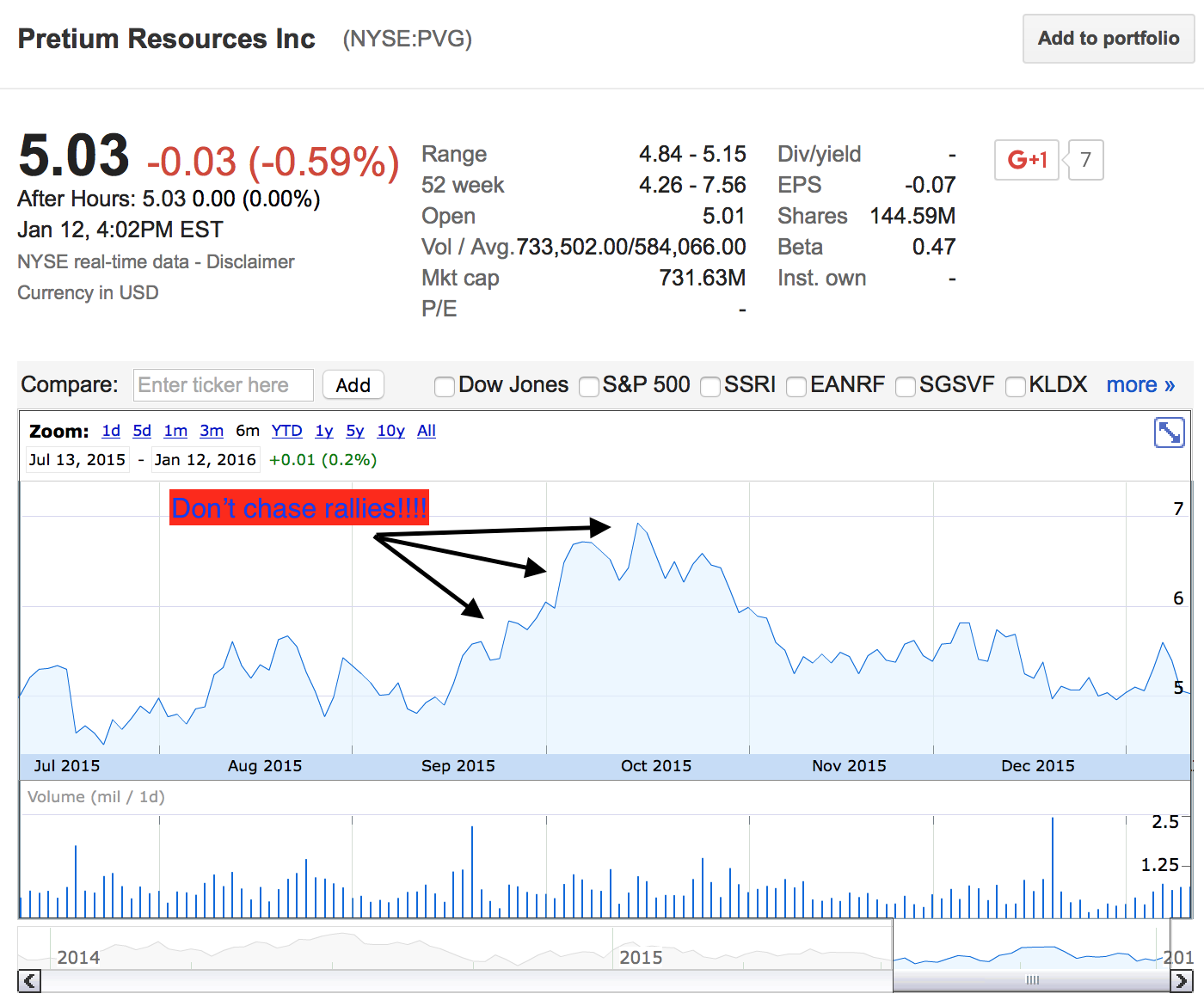The image size is (1204, 1006).
Task: Click the timeline range slider handle
Action: pyautogui.click(x=1032, y=980)
